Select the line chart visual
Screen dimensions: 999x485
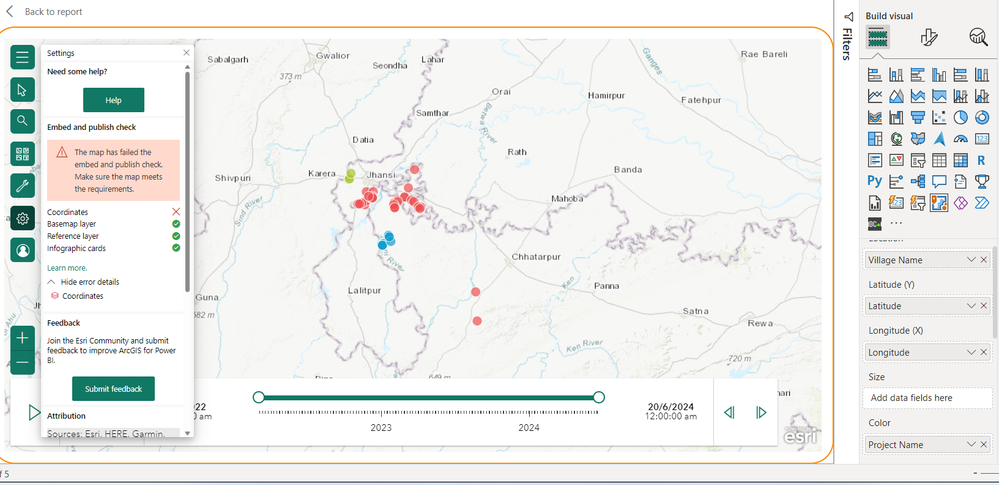(x=875, y=96)
